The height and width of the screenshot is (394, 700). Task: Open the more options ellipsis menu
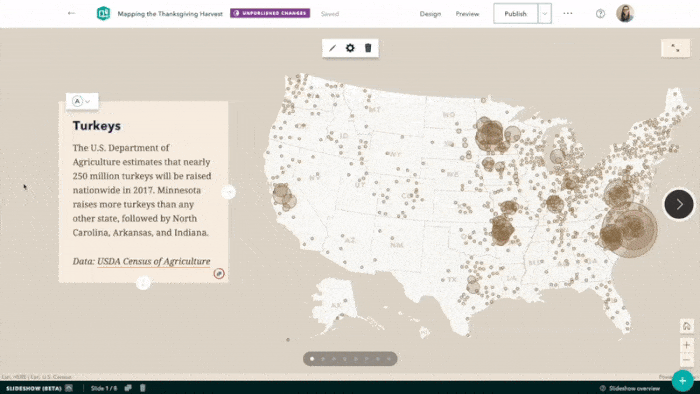(568, 13)
